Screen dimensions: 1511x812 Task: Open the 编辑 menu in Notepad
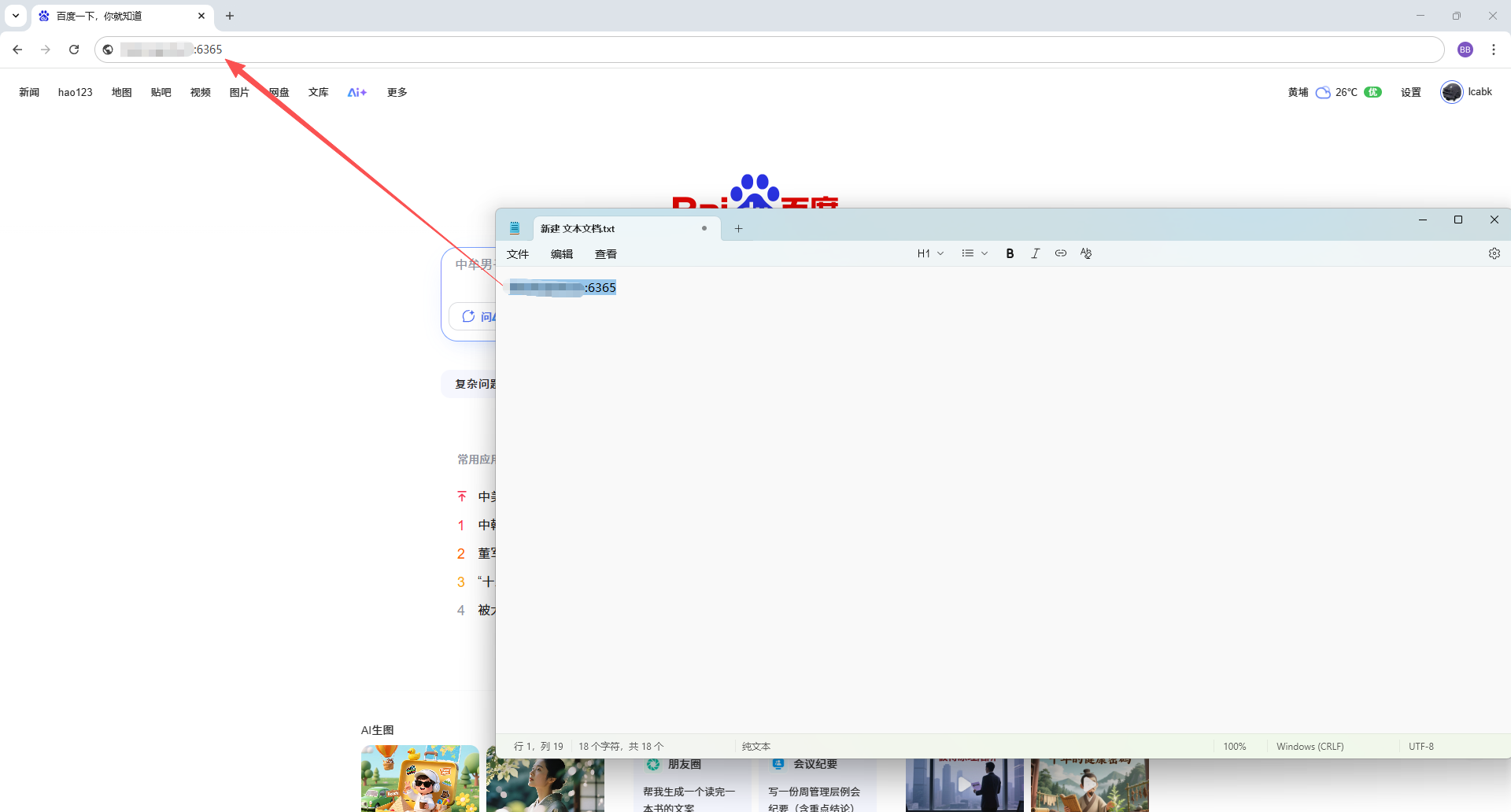point(562,254)
